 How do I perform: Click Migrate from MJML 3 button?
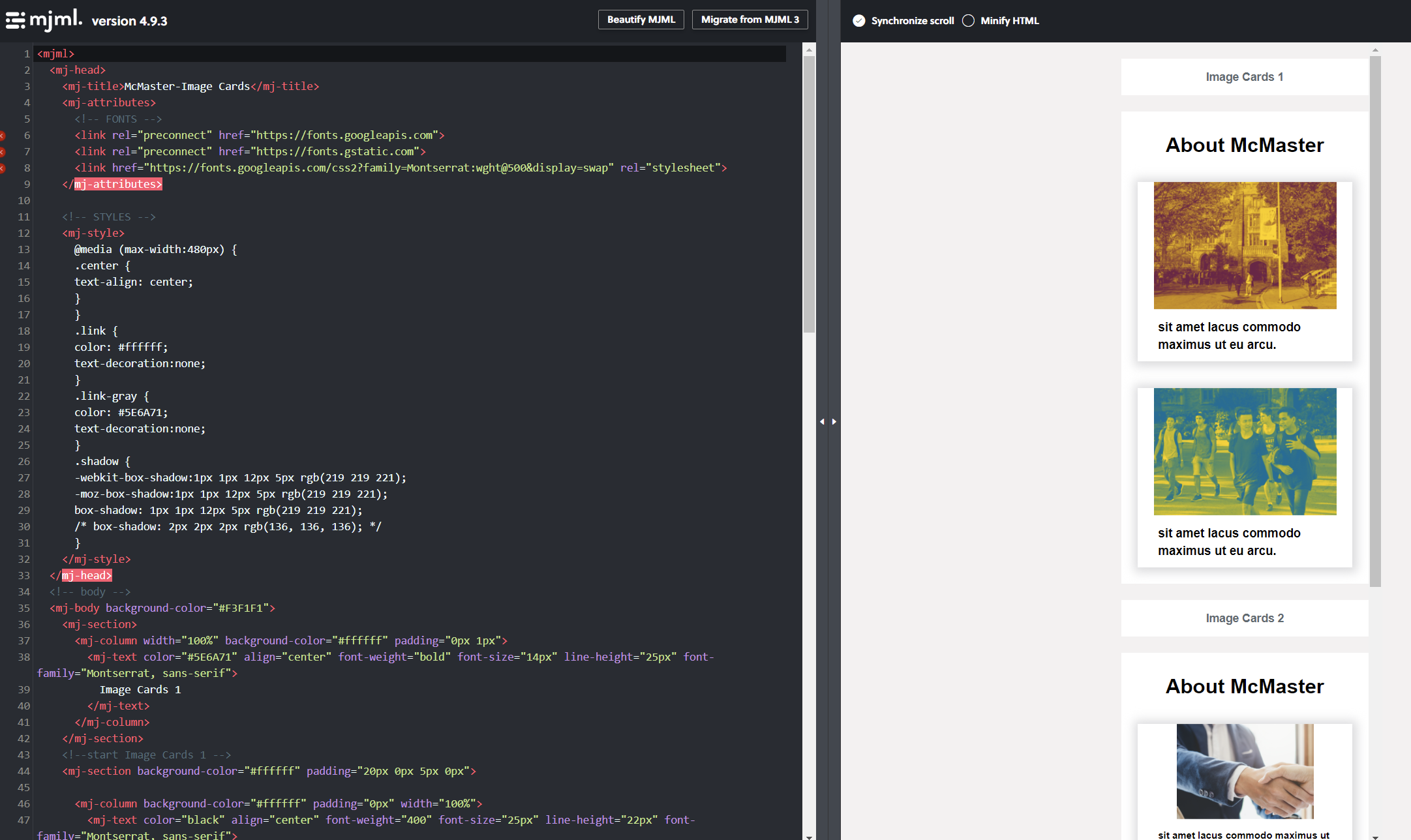click(x=750, y=20)
